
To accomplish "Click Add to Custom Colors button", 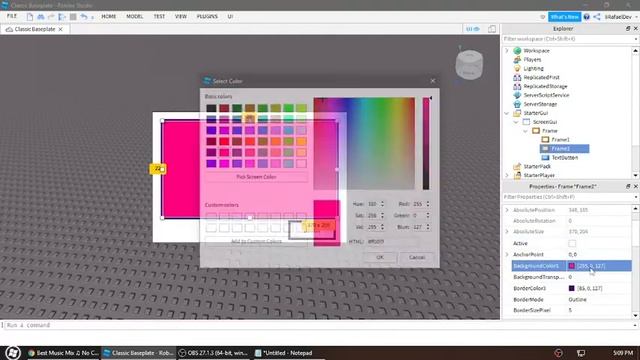I will tap(256, 242).
